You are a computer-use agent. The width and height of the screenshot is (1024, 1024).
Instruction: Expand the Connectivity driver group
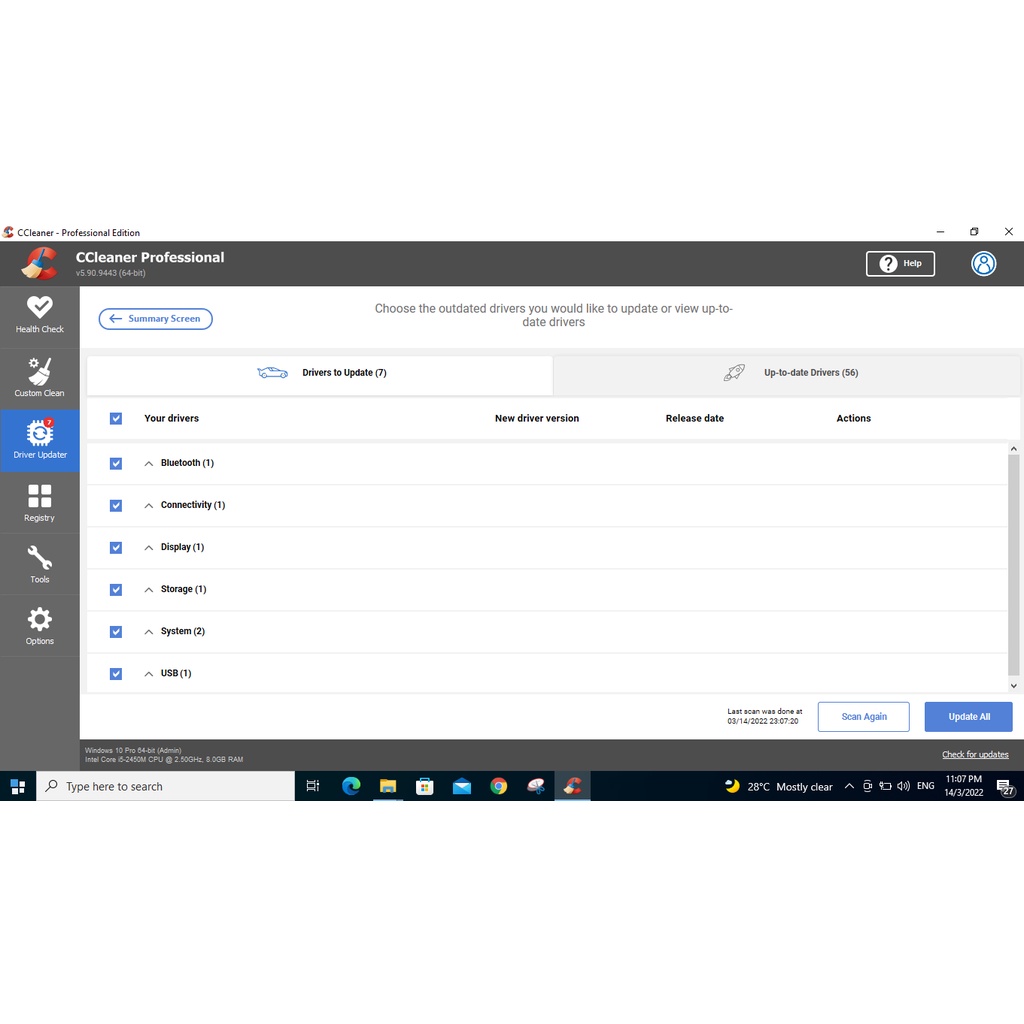149,505
